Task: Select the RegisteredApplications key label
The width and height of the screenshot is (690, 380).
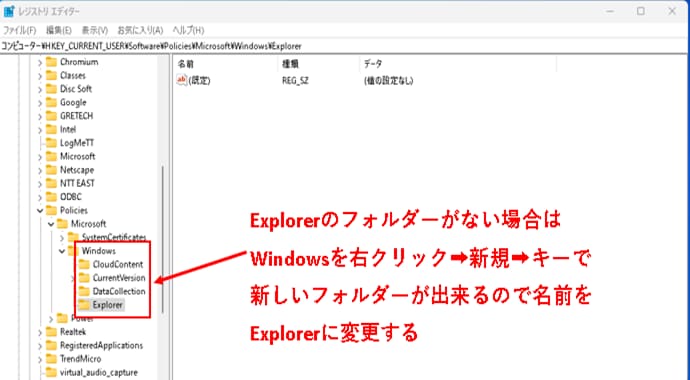Action: tap(102, 345)
